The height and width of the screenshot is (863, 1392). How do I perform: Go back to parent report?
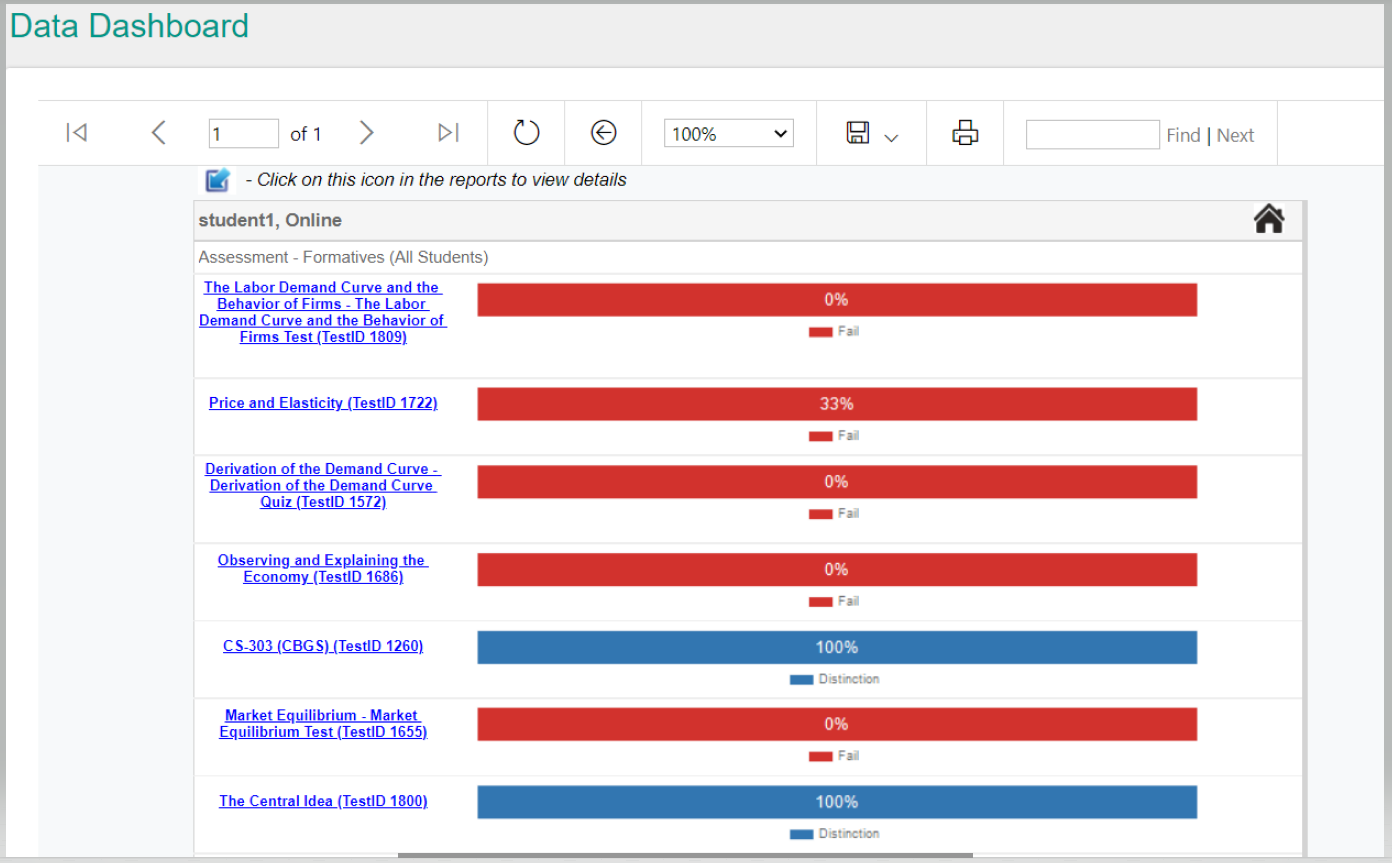(x=603, y=133)
